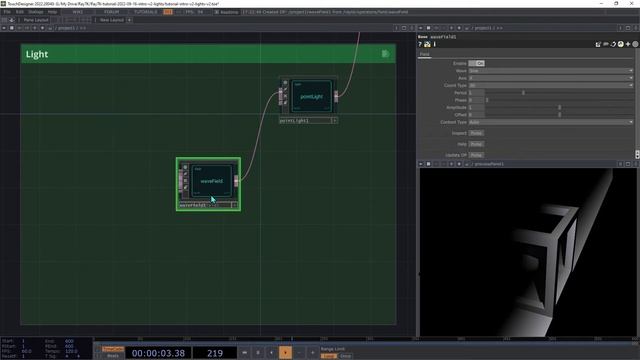Image resolution: width=640 pixels, height=360 pixels.
Task: Open the Axis dropdown menu
Action: (551, 78)
